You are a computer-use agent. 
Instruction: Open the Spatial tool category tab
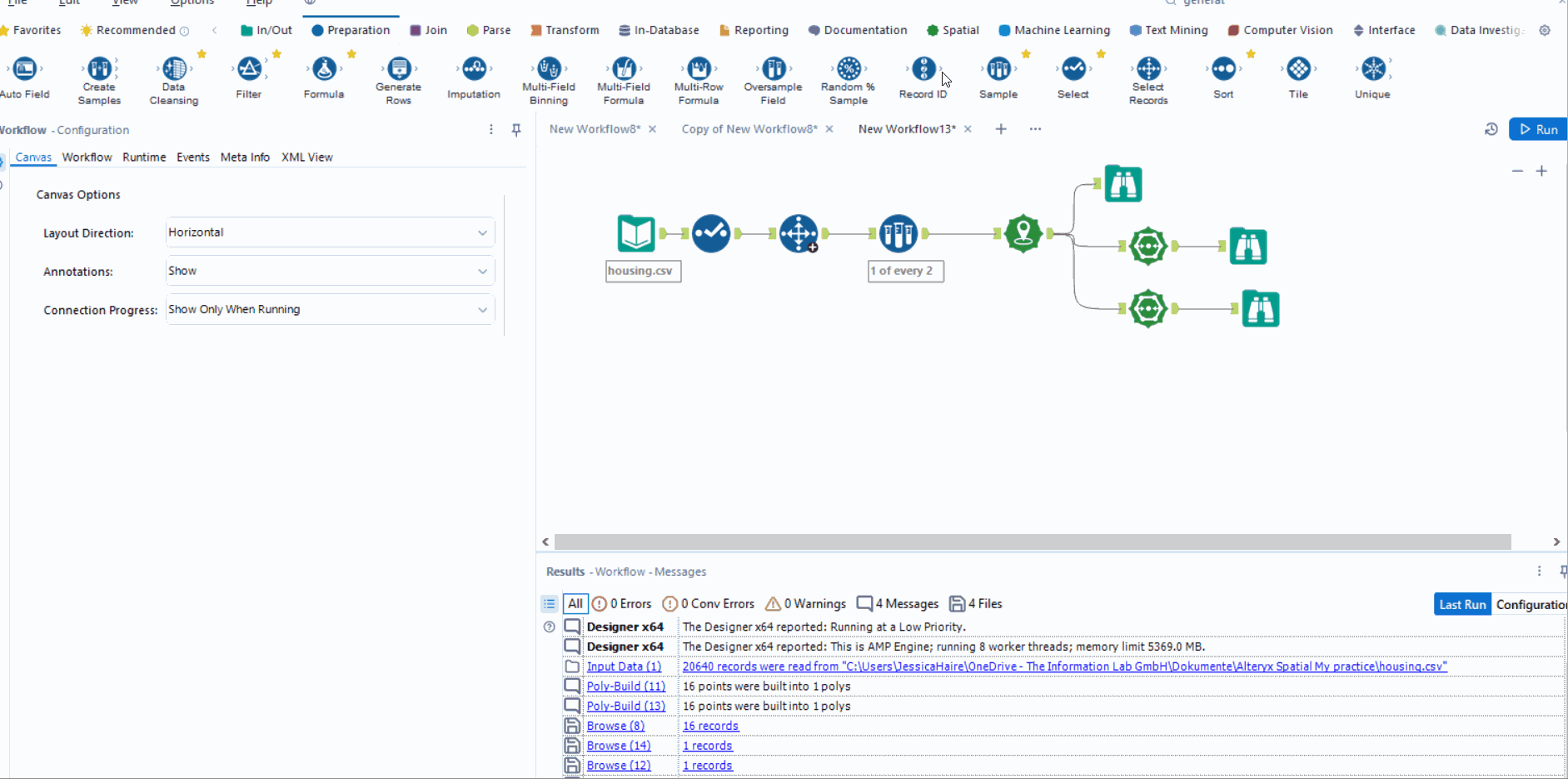tap(953, 30)
